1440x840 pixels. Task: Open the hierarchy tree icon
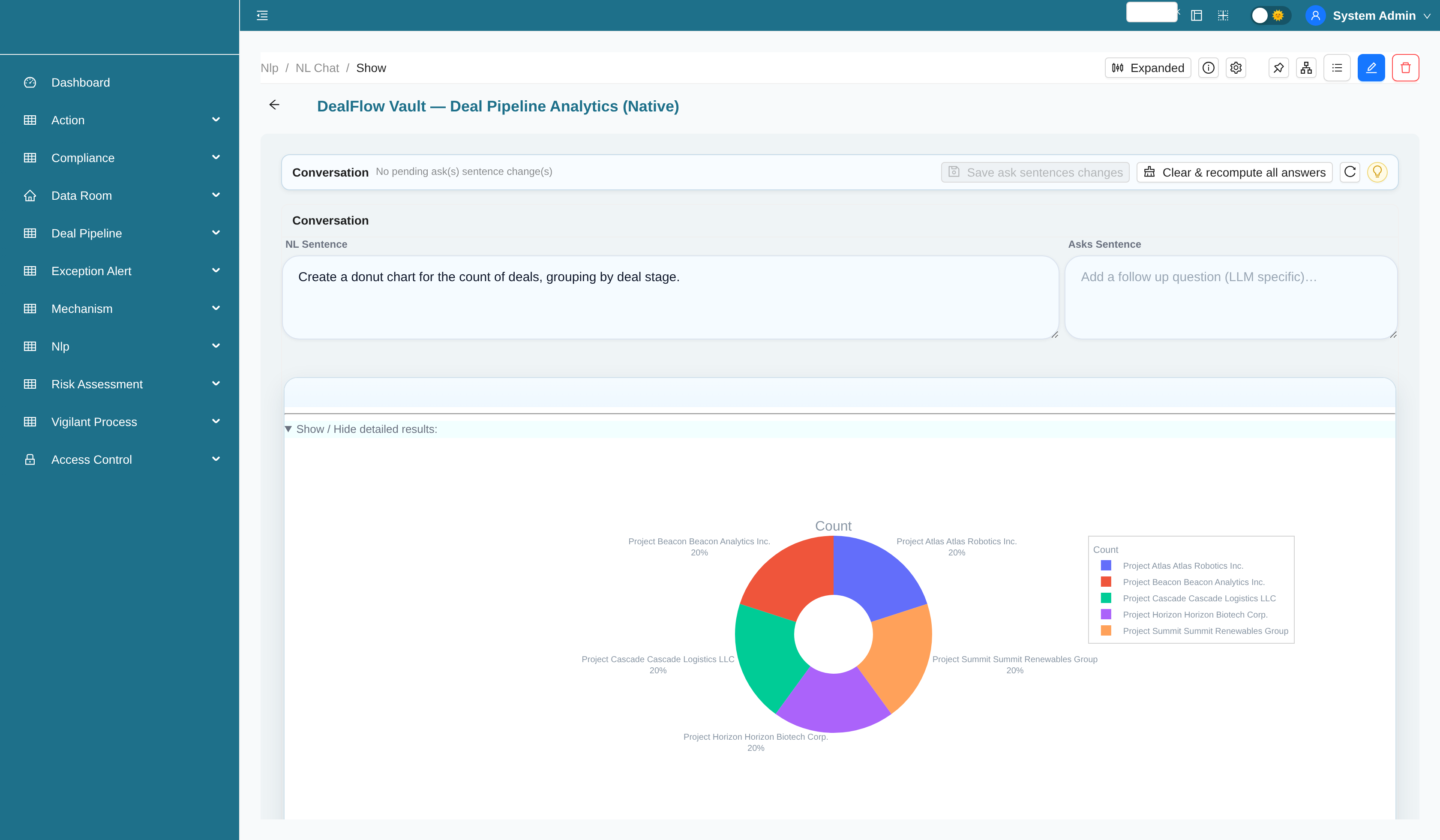1306,68
